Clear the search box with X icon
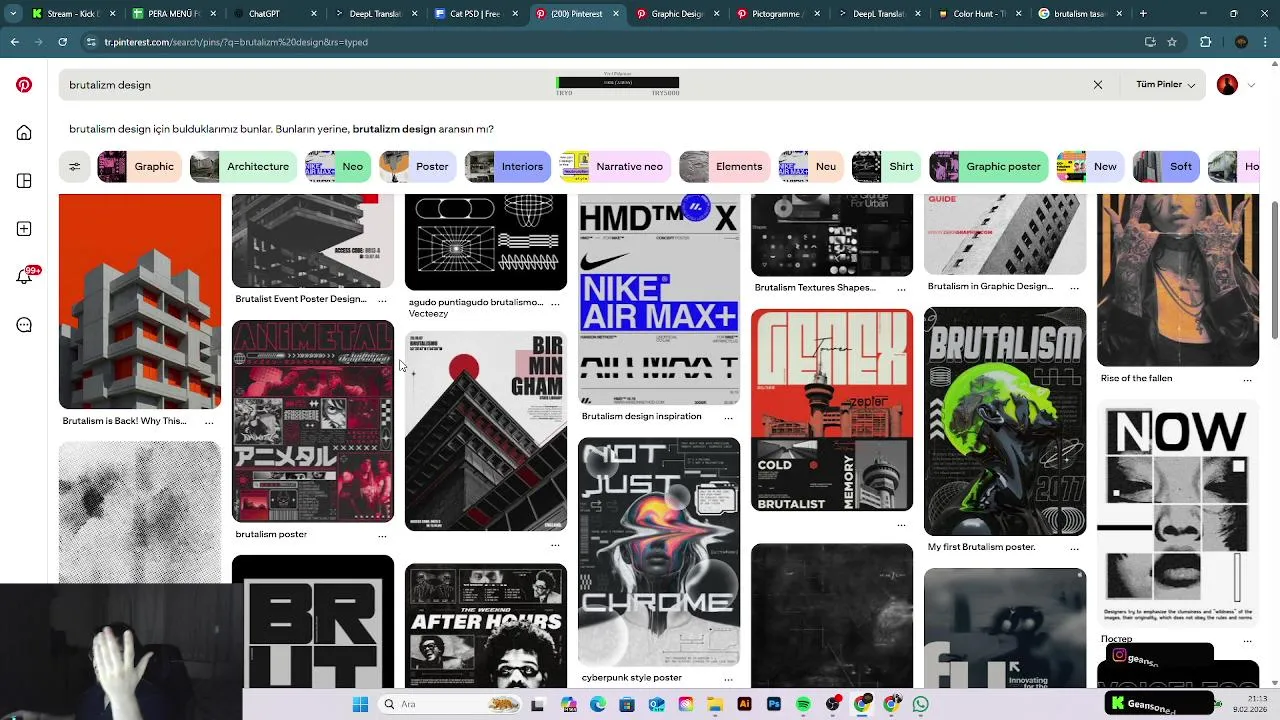This screenshot has width=1280, height=720. pos(1098,85)
